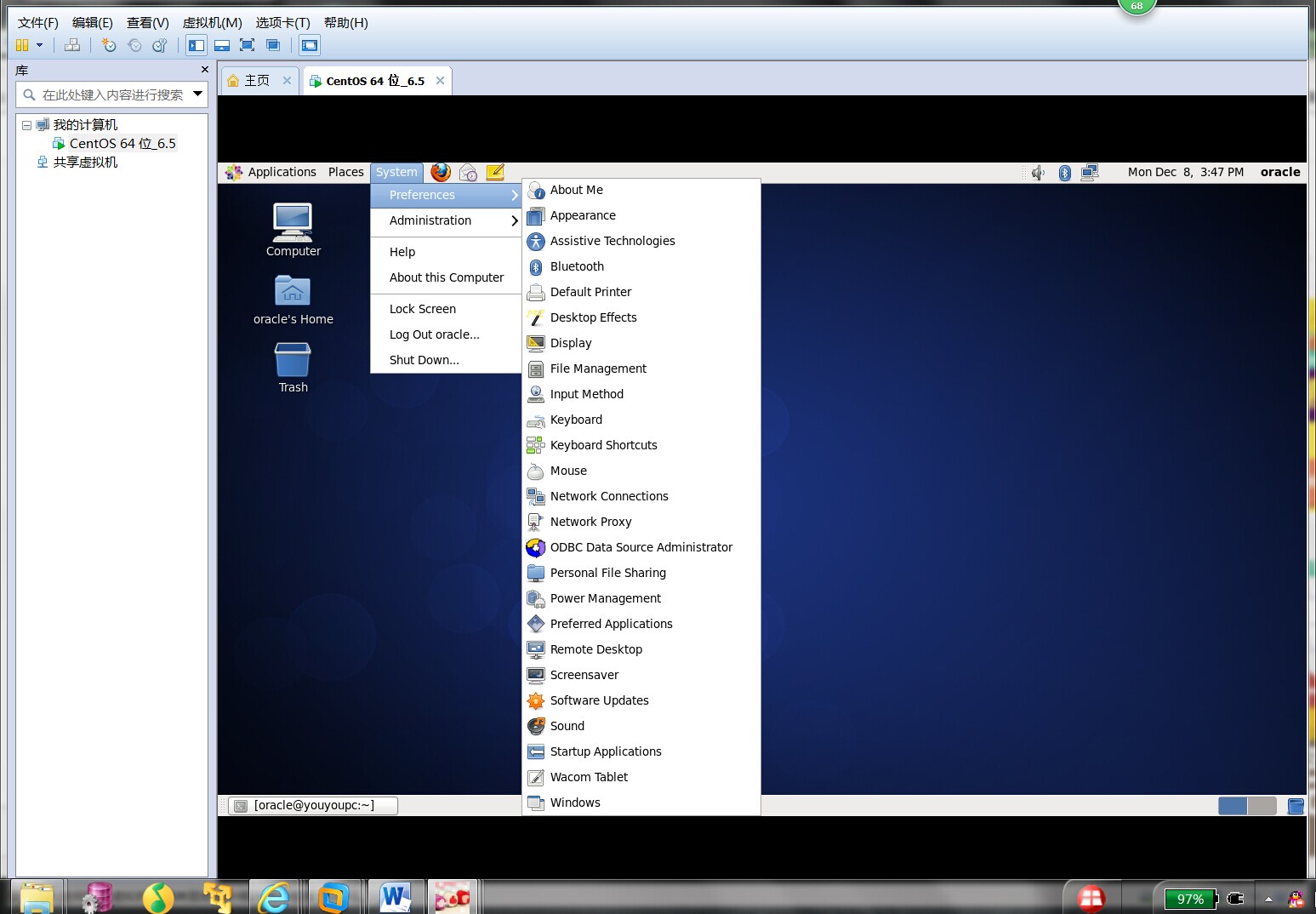Select Lock Screen from System menu
This screenshot has width=1316, height=914.
point(446,309)
